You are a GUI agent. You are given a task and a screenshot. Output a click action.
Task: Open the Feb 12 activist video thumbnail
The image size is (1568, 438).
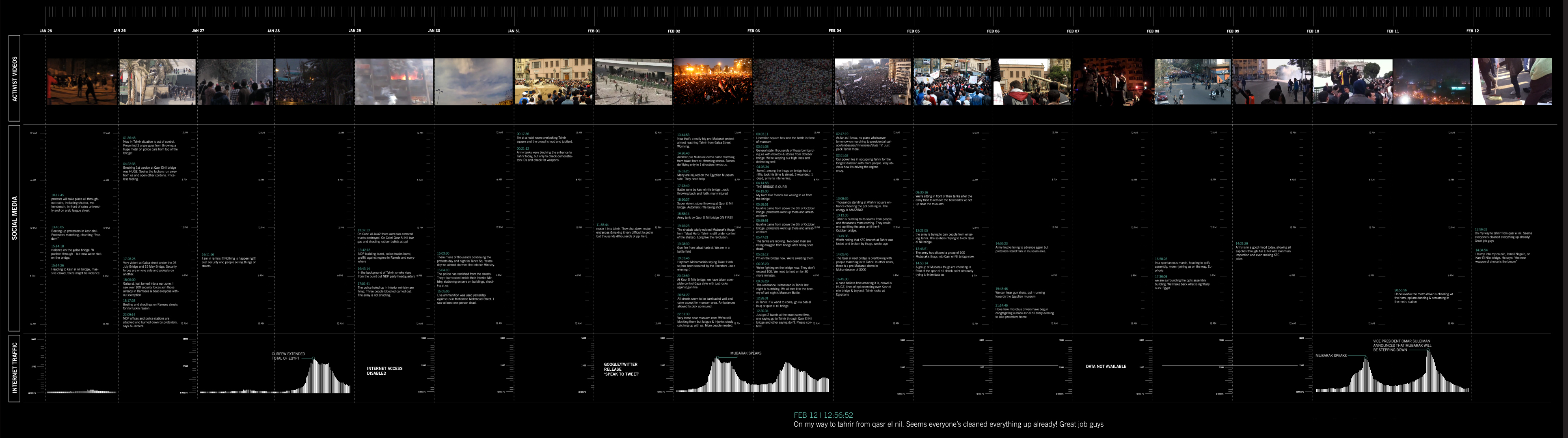pos(1512,82)
